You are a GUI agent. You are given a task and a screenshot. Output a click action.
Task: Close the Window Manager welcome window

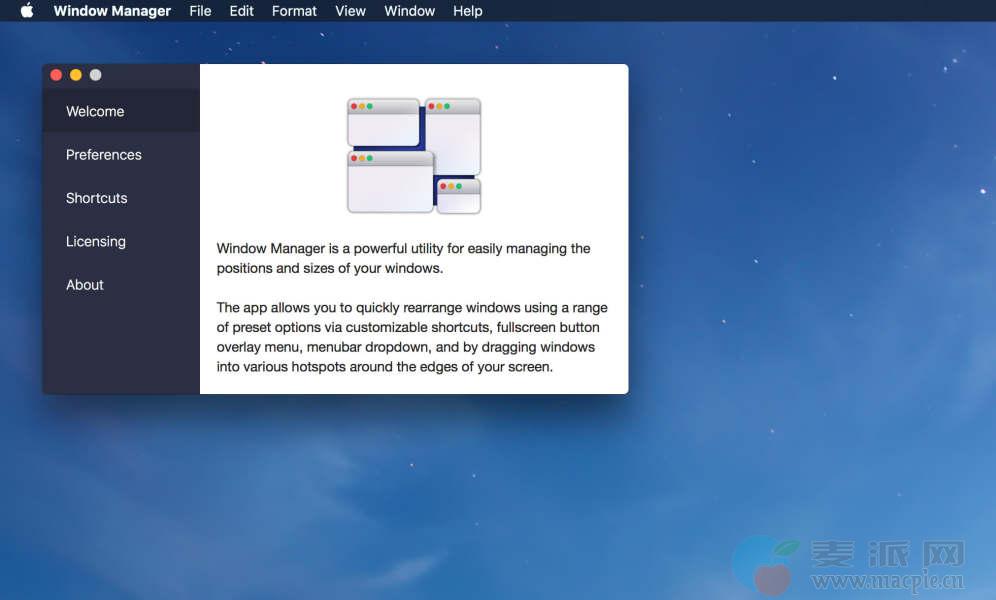56,75
